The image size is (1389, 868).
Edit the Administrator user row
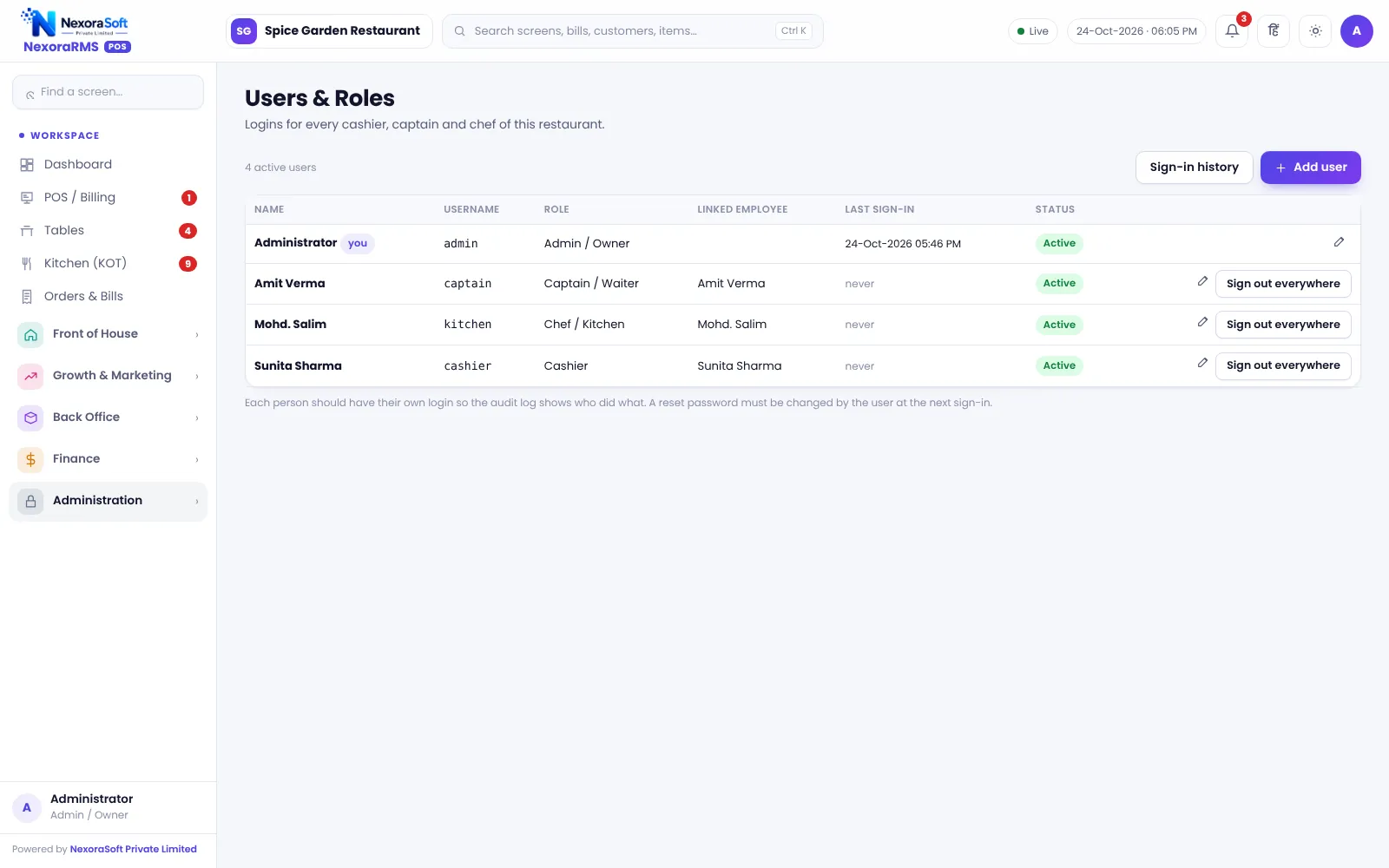[1339, 242]
